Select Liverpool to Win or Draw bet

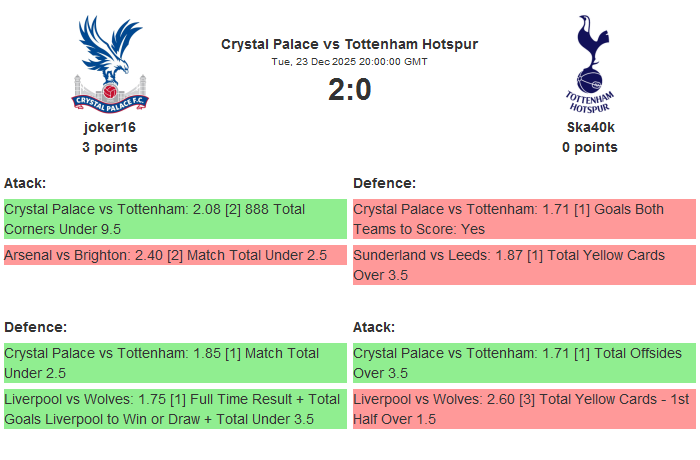(175, 409)
